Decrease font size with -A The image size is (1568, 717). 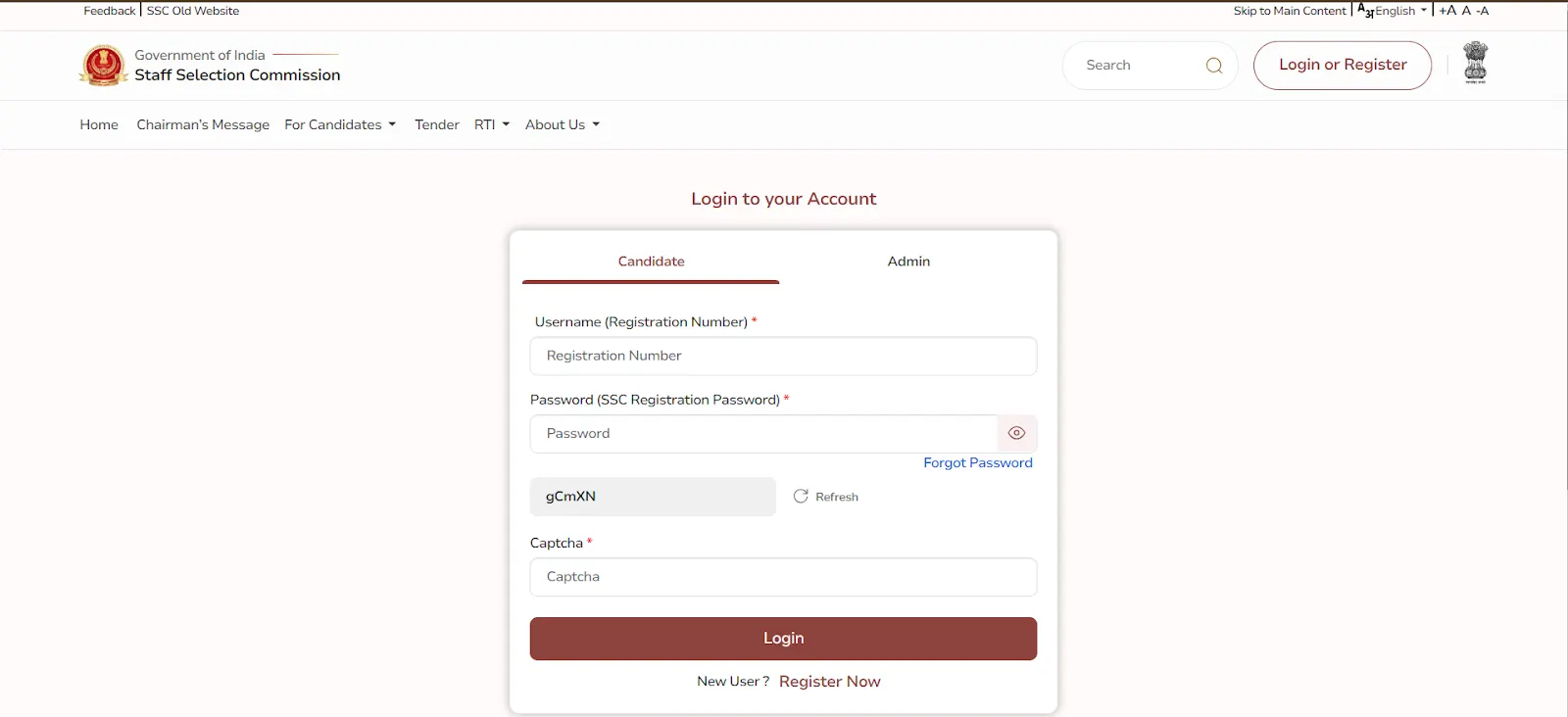(x=1483, y=11)
